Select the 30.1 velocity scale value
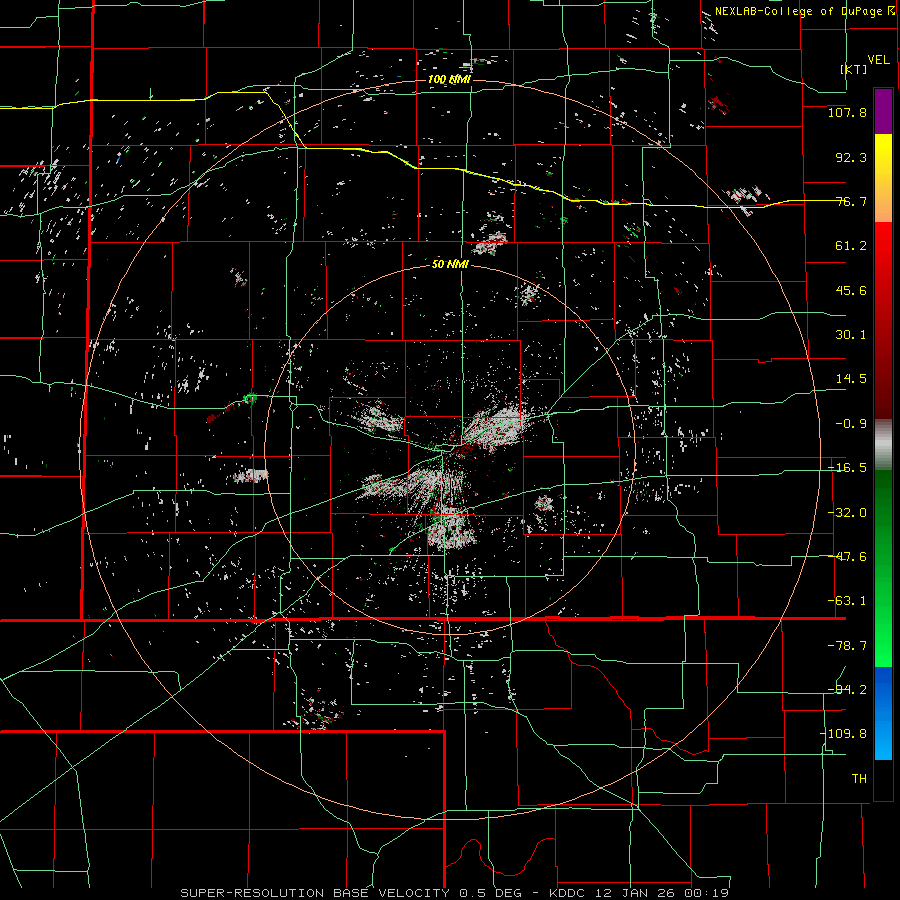This screenshot has height=900, width=900. click(851, 335)
